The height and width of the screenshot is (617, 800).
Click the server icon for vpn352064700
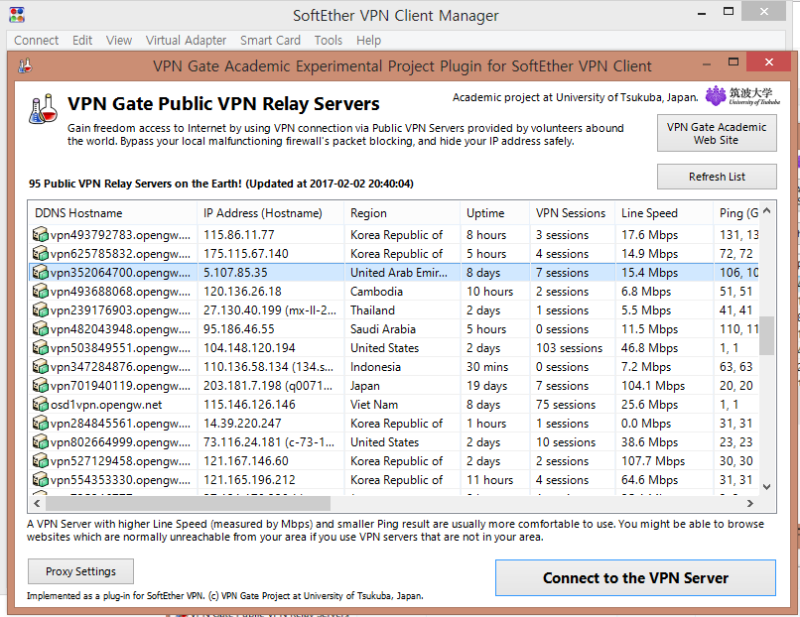[x=40, y=273]
